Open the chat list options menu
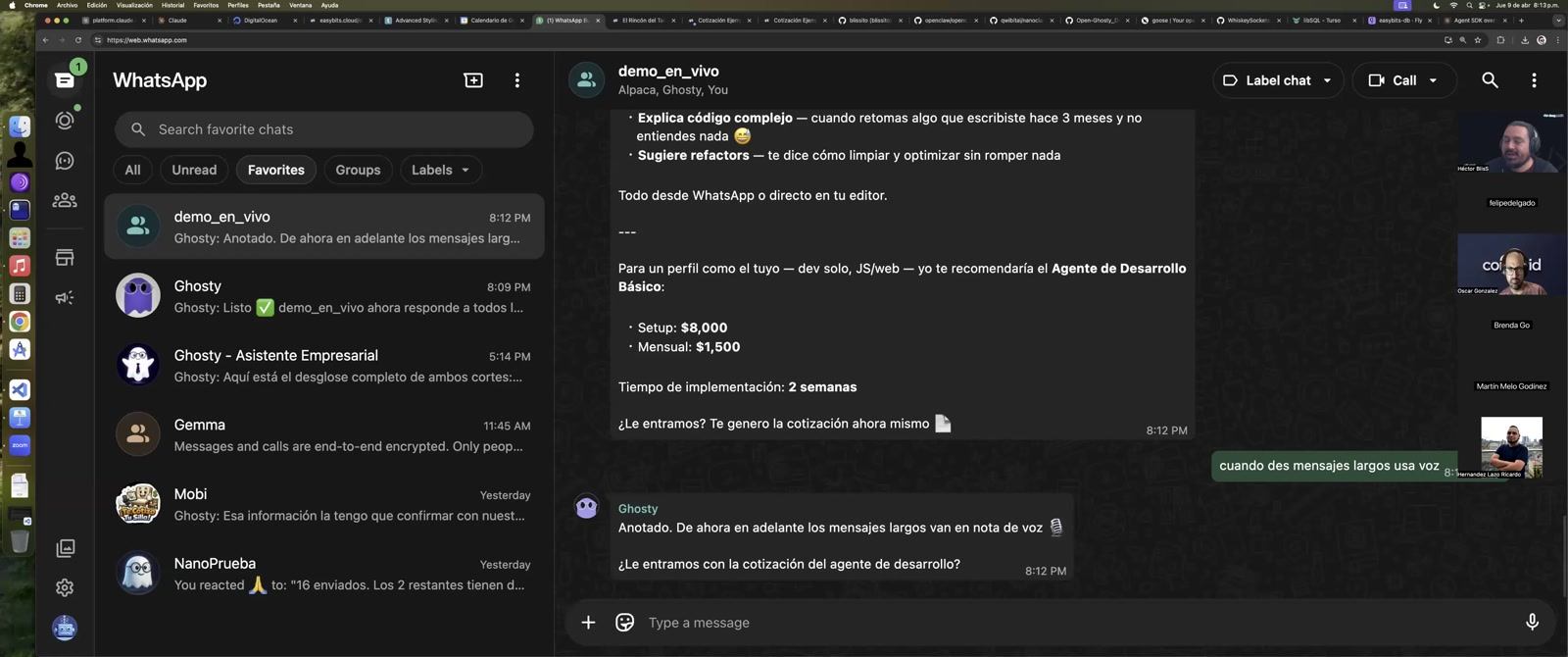 click(x=517, y=80)
